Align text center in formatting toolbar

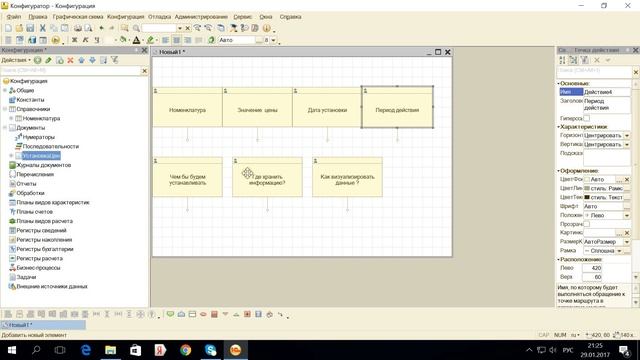[176, 40]
